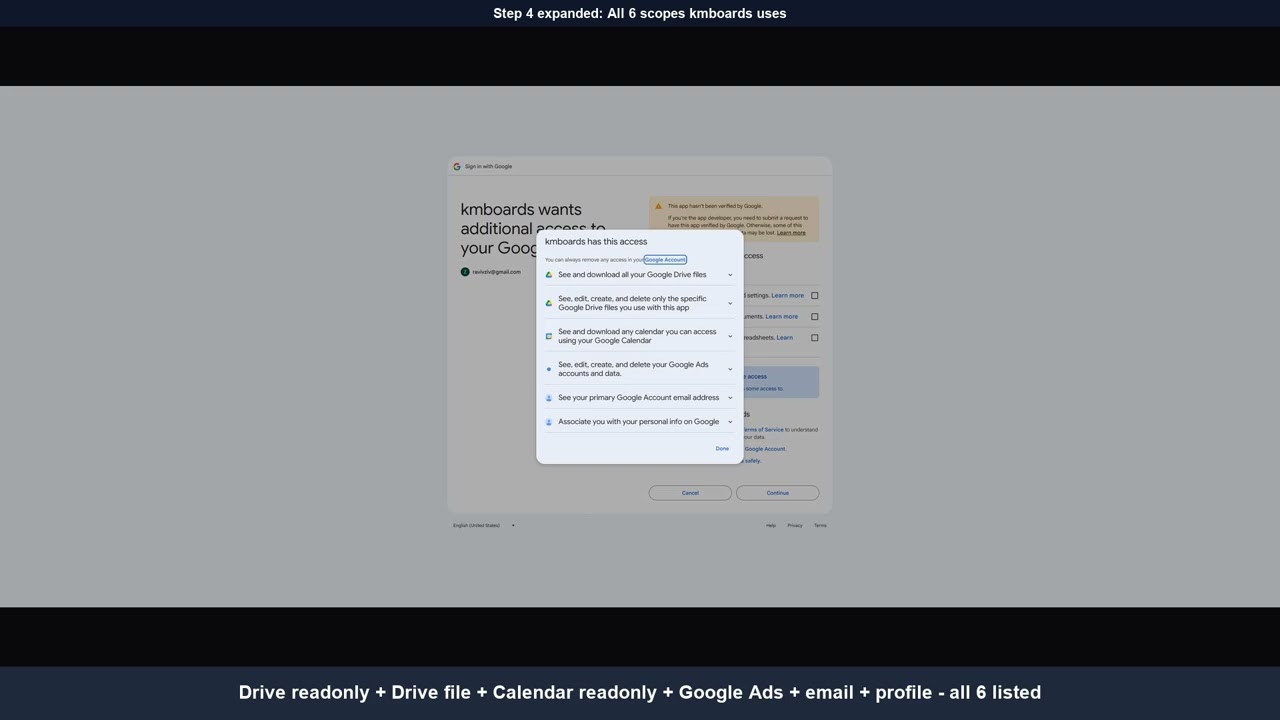Open the Help link in the footer
This screenshot has width=1280, height=720.
pos(771,525)
